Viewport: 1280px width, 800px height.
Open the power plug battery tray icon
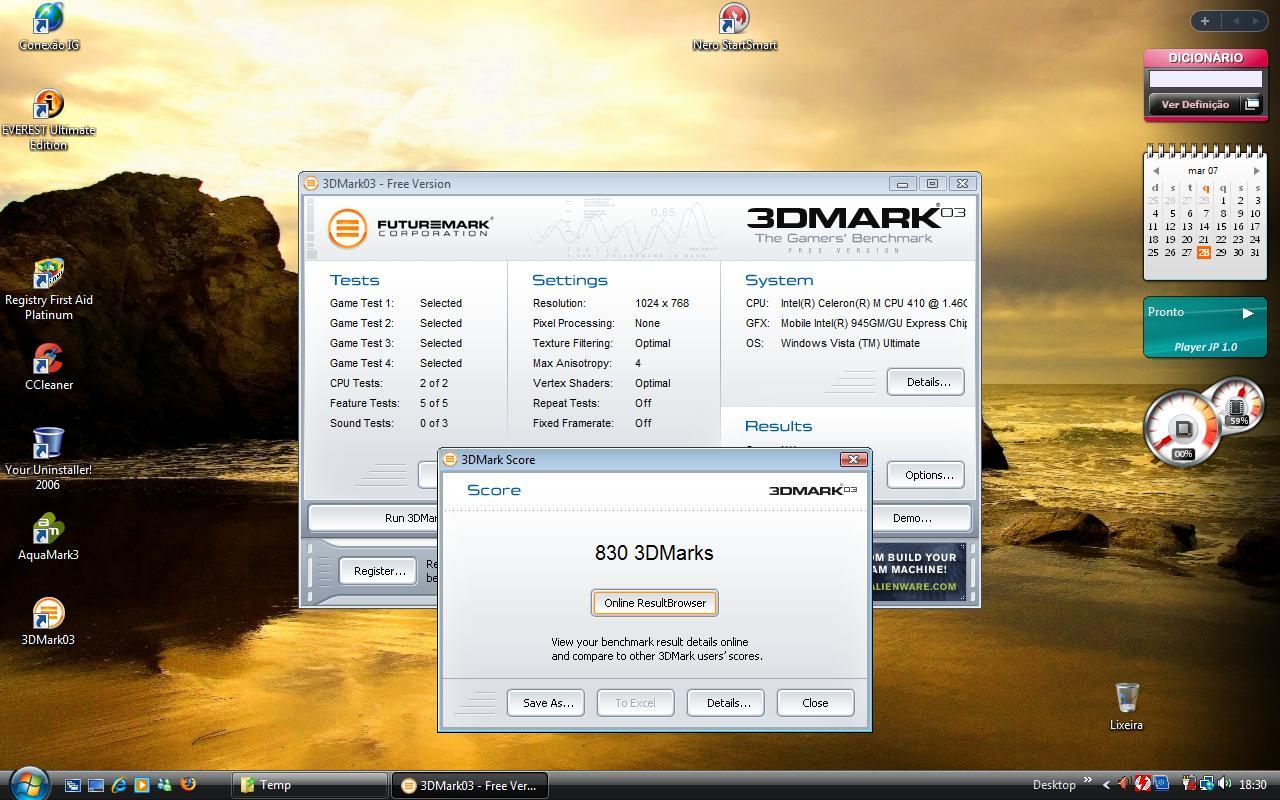click(1188, 785)
